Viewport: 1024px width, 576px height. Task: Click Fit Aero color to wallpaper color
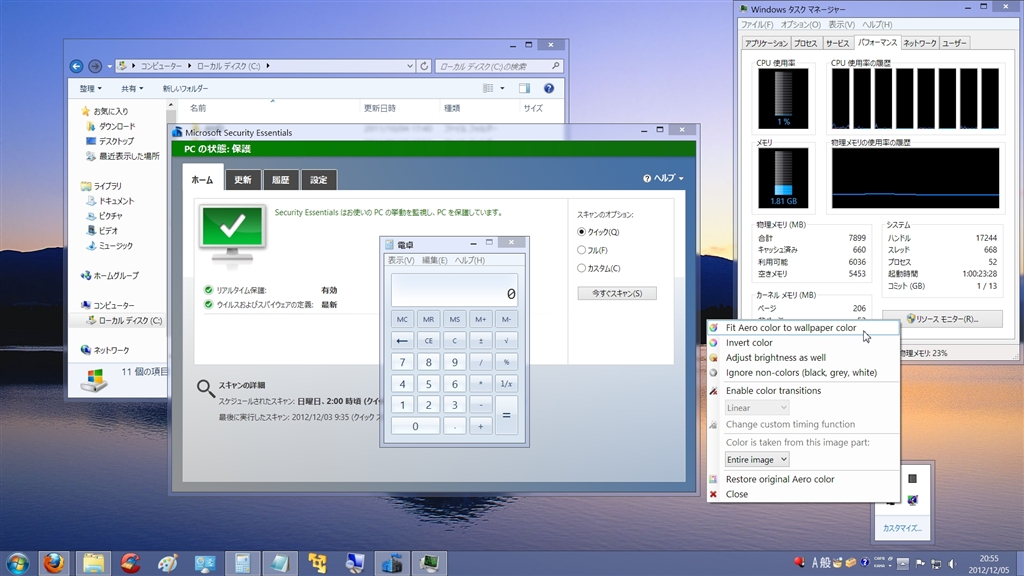803,327
